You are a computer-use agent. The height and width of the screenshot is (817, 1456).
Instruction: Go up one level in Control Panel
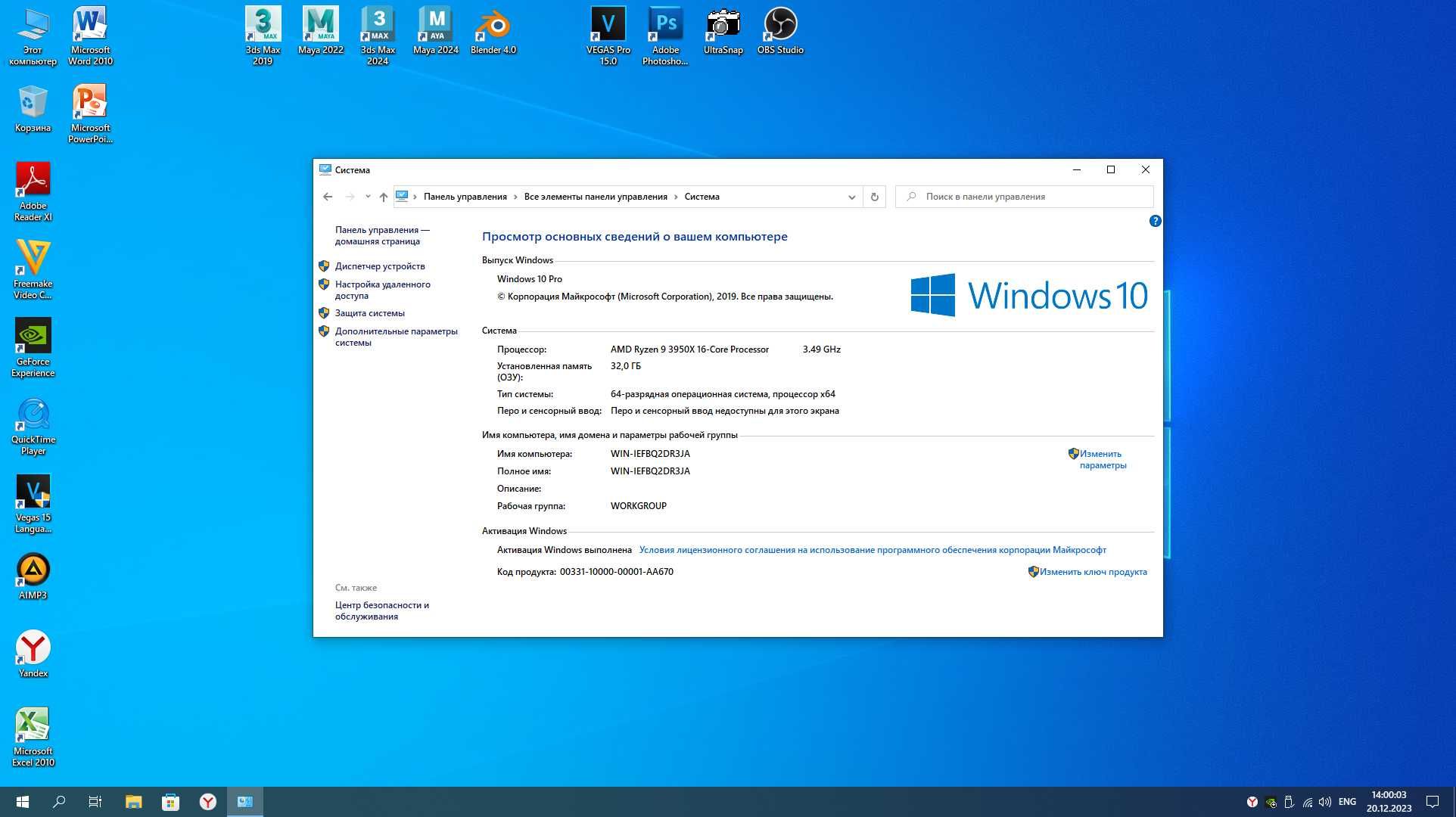[384, 197]
